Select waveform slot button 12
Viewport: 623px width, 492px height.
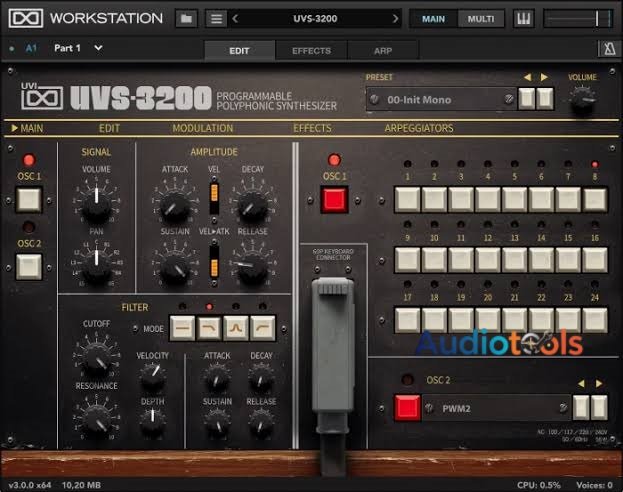[x=488, y=260]
